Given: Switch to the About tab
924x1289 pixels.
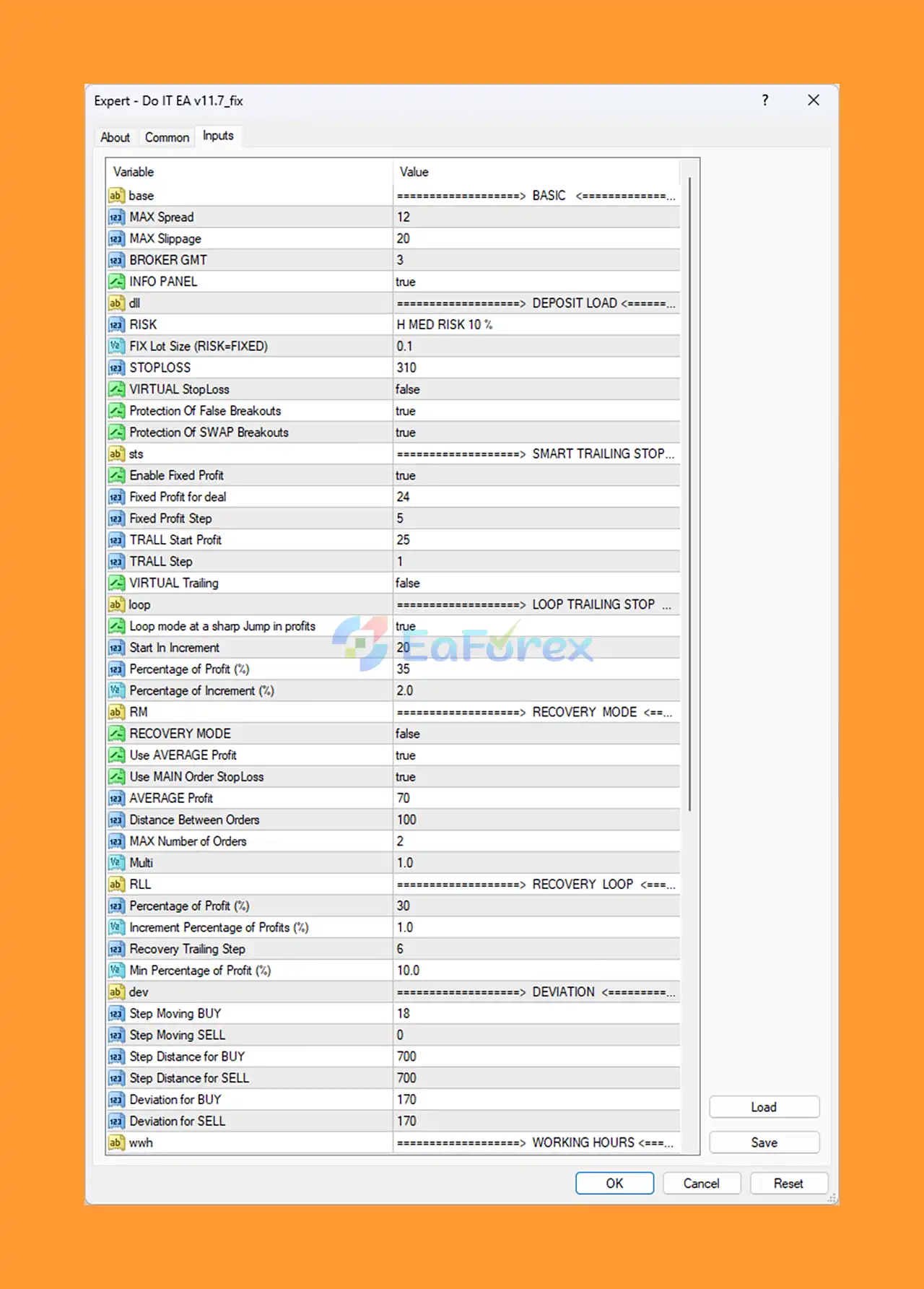Looking at the screenshot, I should coord(115,137).
